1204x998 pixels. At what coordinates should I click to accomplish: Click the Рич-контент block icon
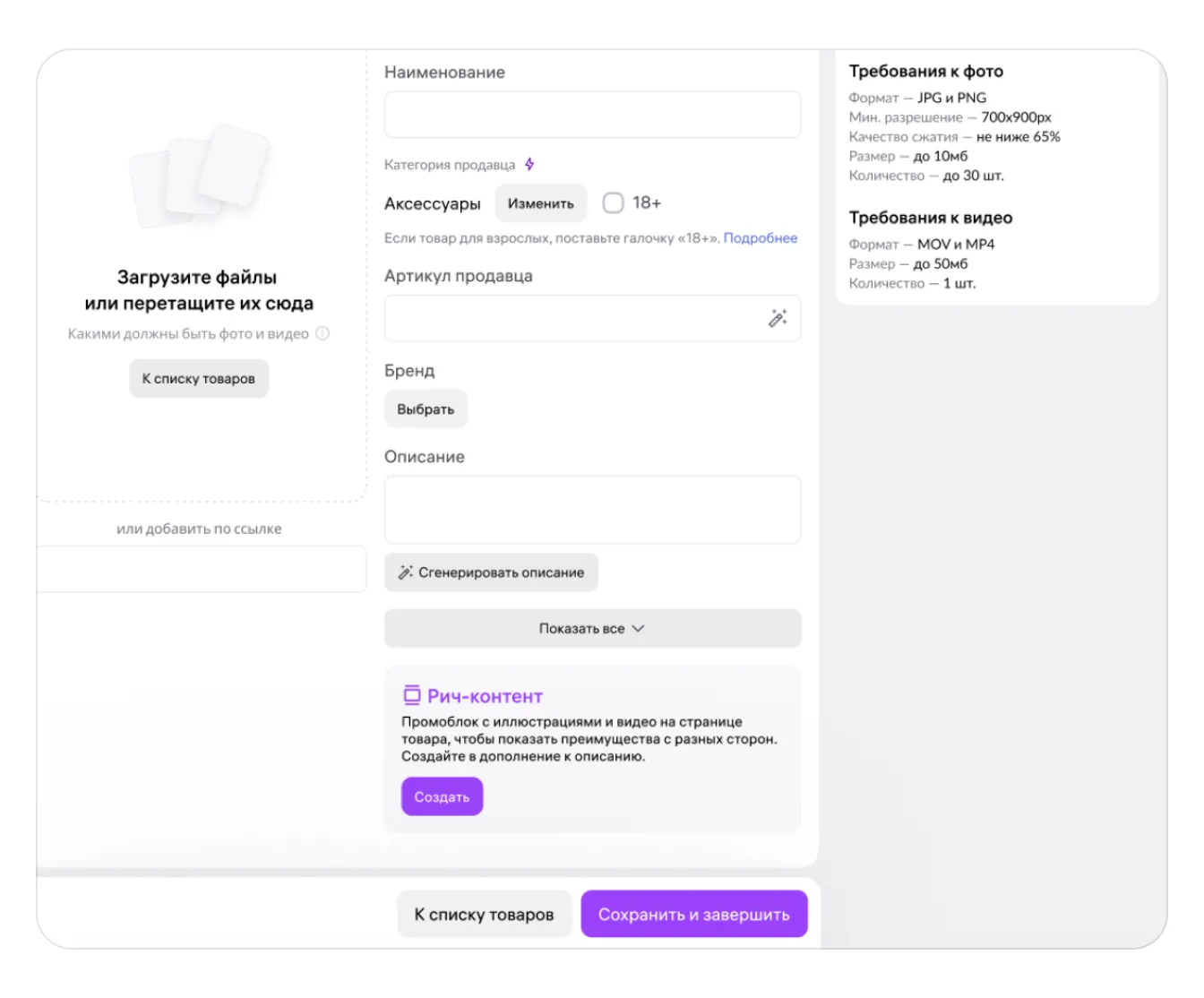411,695
